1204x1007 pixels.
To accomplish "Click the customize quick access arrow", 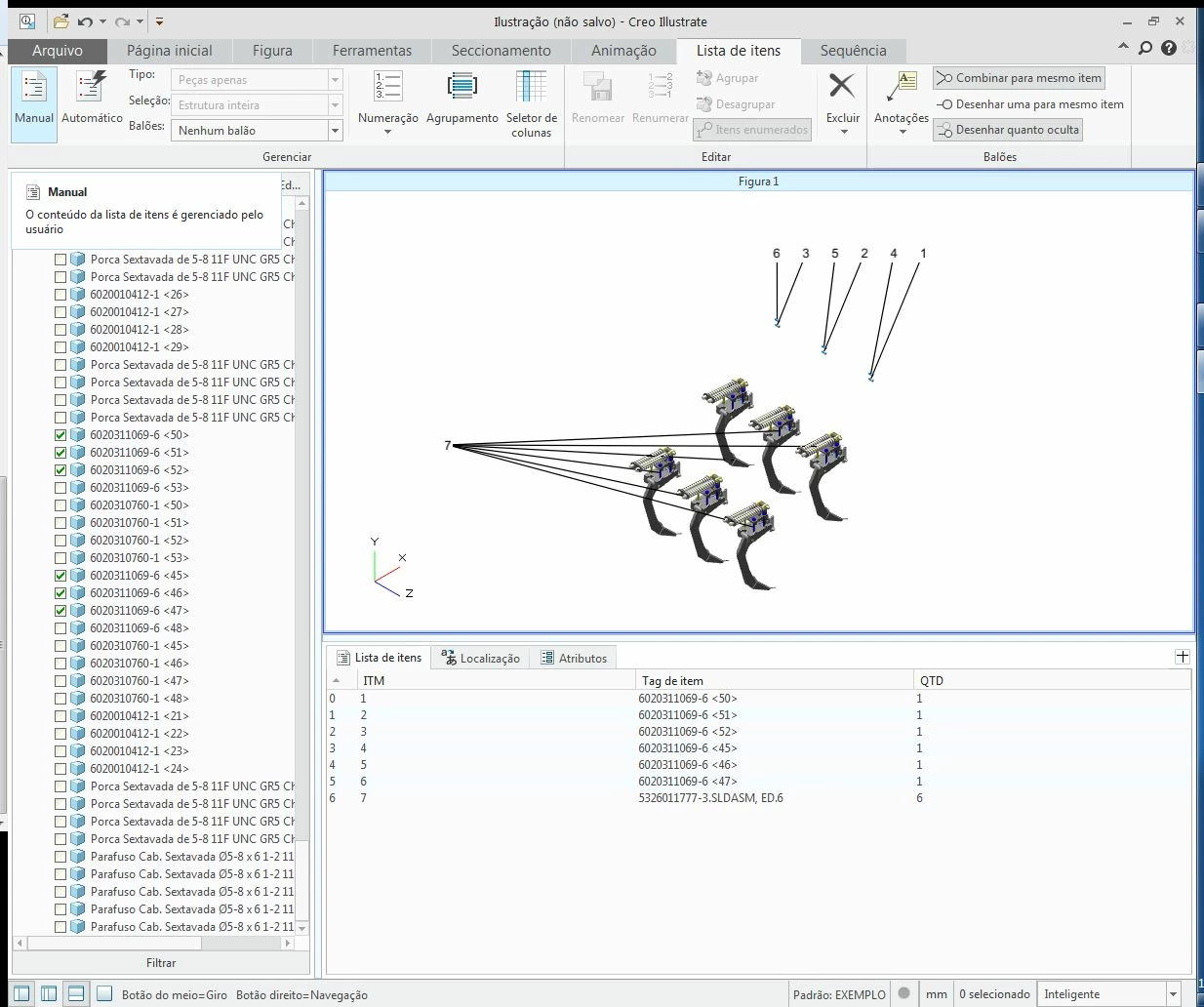I will [160, 21].
